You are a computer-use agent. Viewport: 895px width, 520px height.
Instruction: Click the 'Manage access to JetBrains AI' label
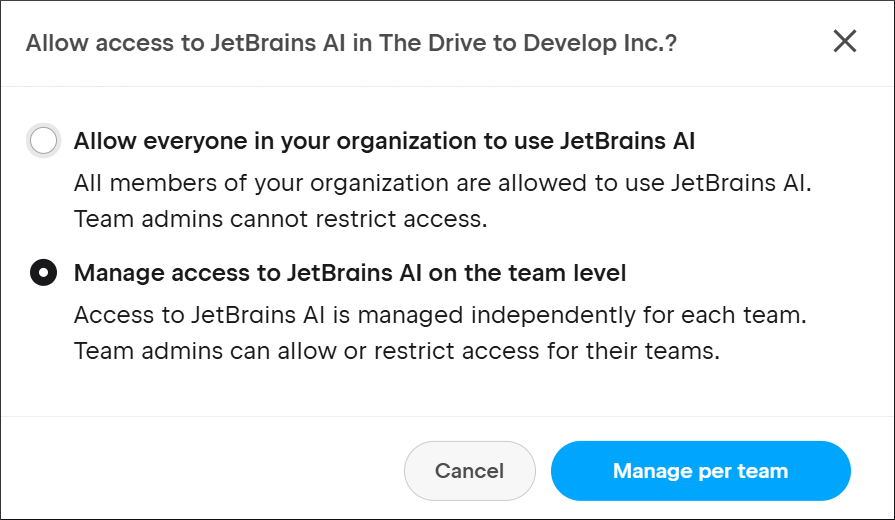click(350, 272)
